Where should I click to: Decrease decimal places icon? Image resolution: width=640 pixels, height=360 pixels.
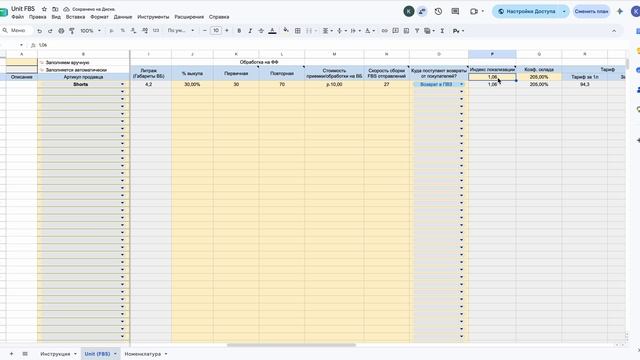[133, 31]
